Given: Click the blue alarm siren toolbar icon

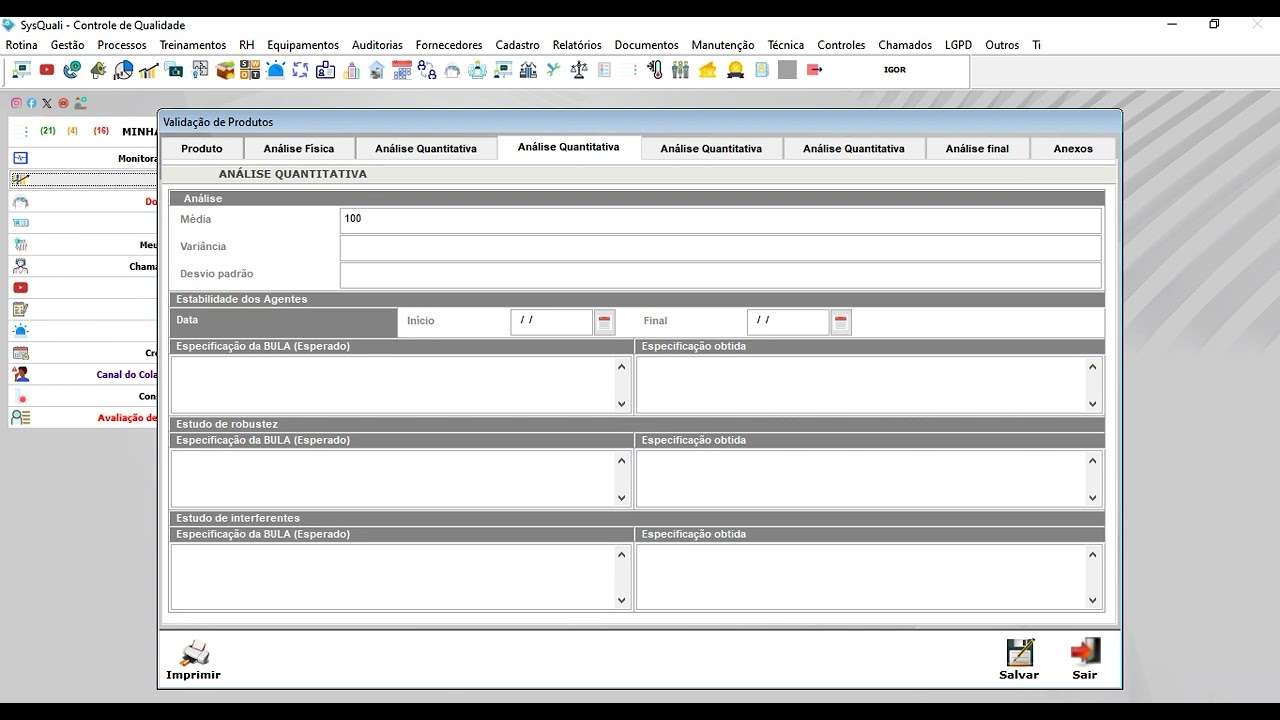Looking at the screenshot, I should point(276,70).
